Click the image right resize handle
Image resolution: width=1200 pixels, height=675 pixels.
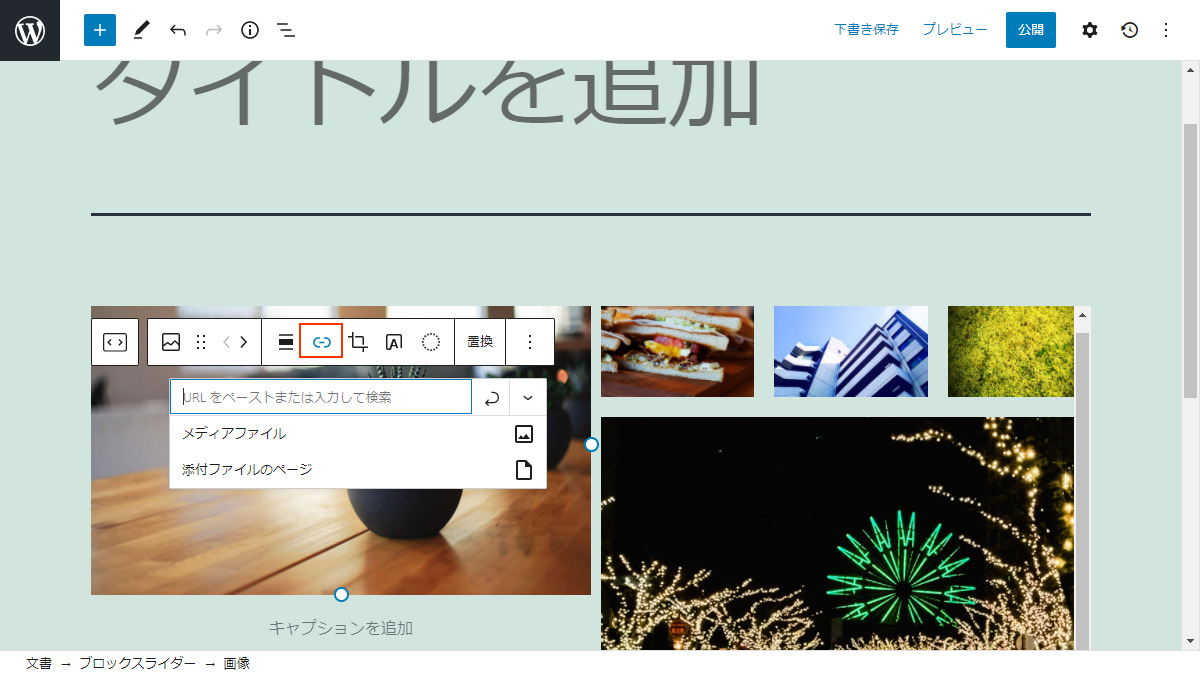pyautogui.click(x=591, y=444)
